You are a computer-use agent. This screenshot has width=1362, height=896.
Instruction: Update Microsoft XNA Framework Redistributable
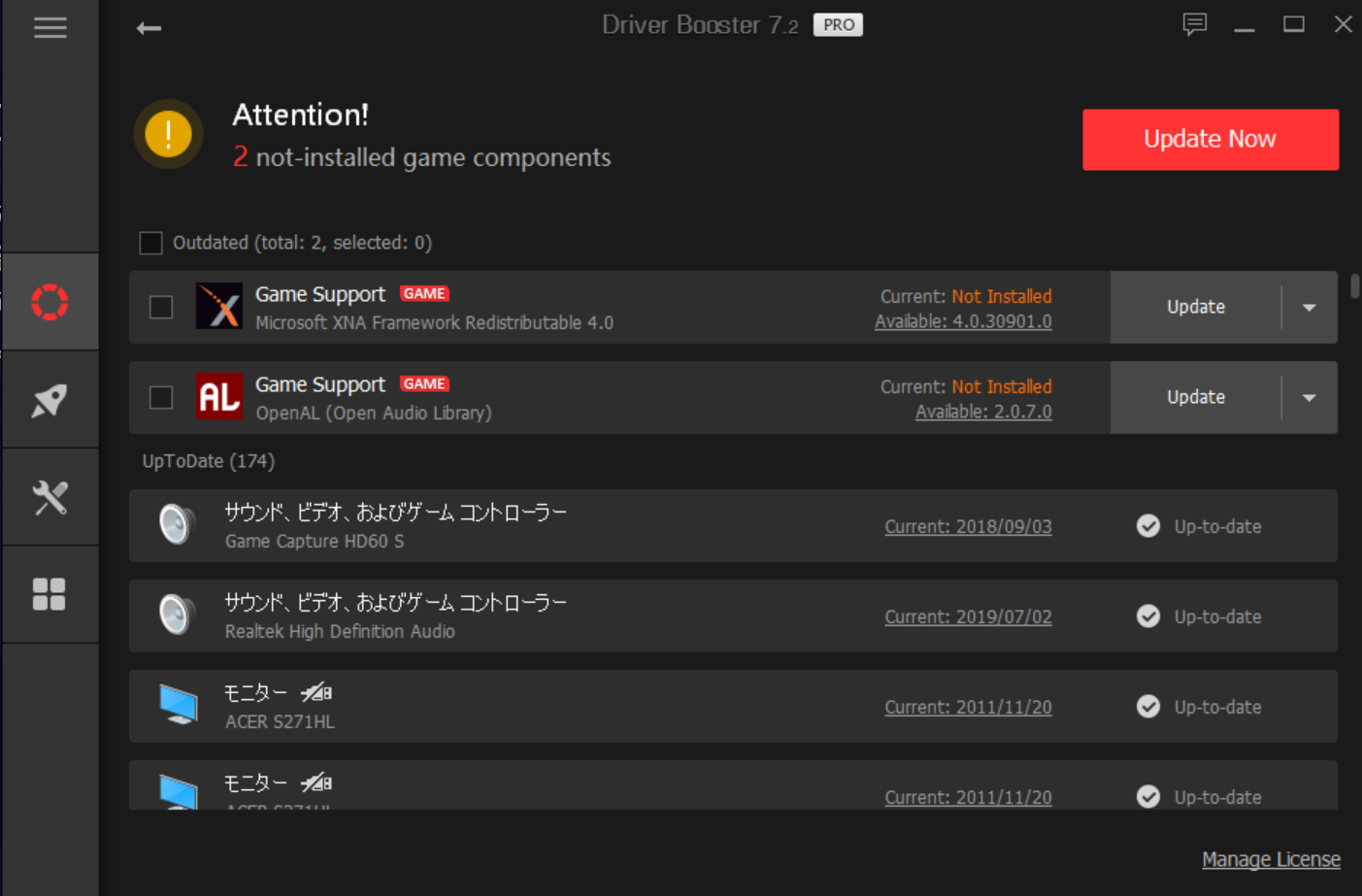[x=1196, y=307]
